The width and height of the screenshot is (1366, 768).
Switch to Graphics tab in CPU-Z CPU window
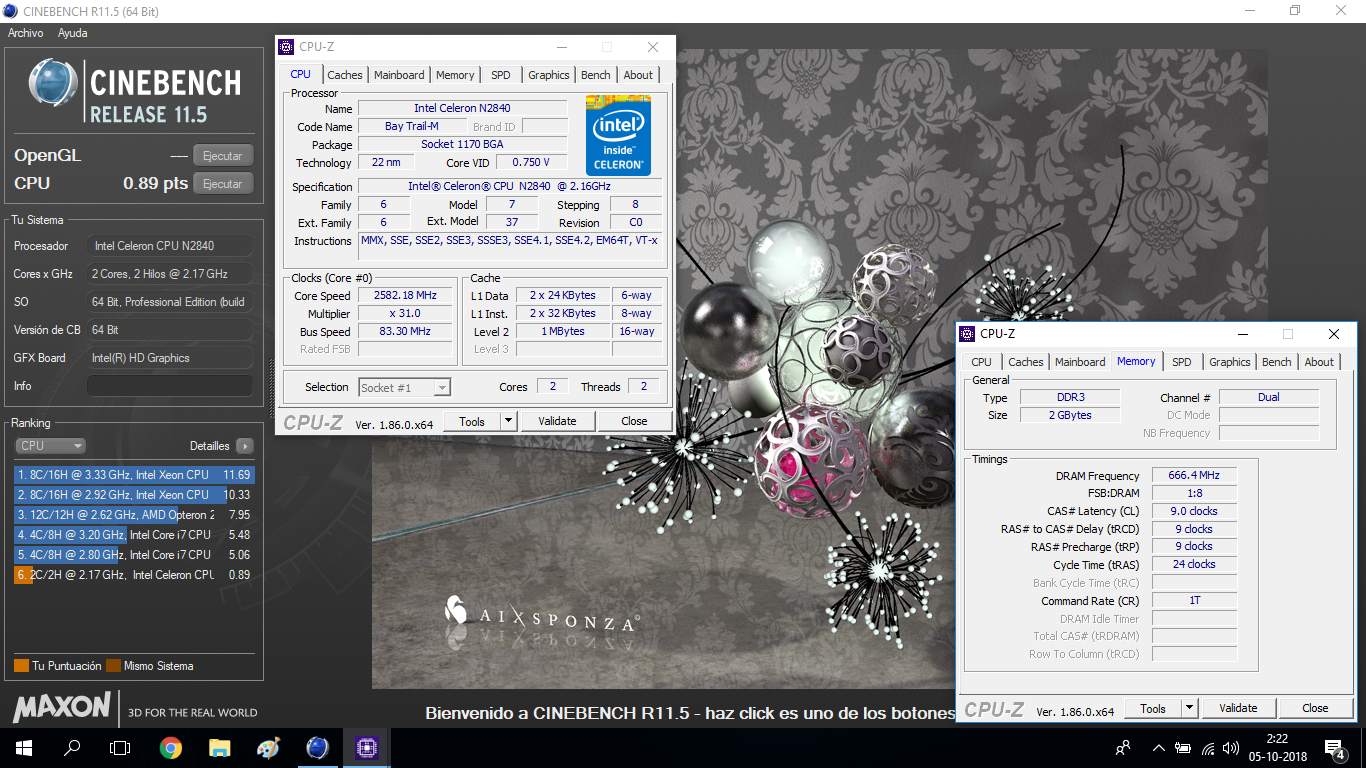(x=549, y=75)
